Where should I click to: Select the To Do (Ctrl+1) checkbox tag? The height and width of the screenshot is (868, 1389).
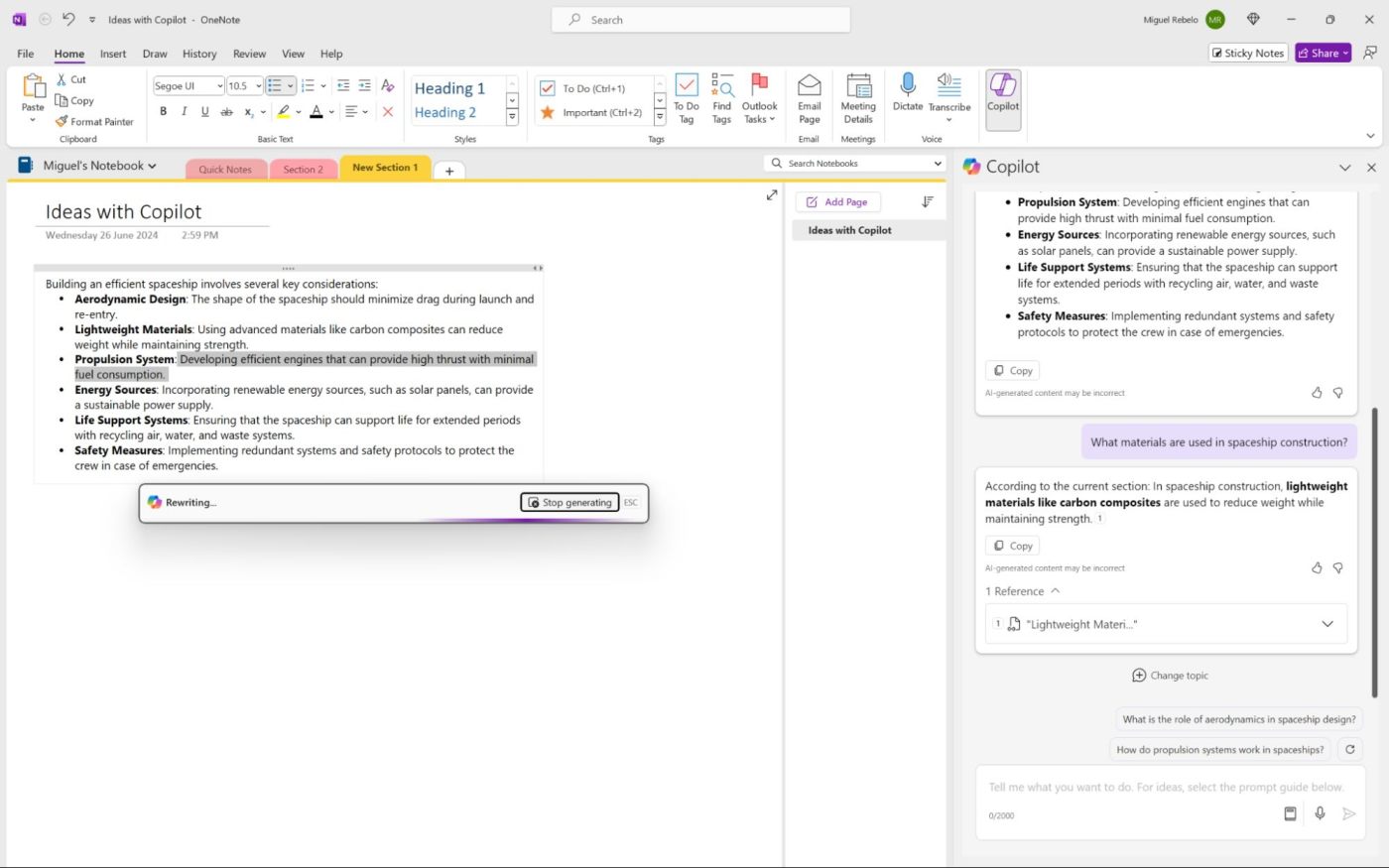pyautogui.click(x=593, y=88)
